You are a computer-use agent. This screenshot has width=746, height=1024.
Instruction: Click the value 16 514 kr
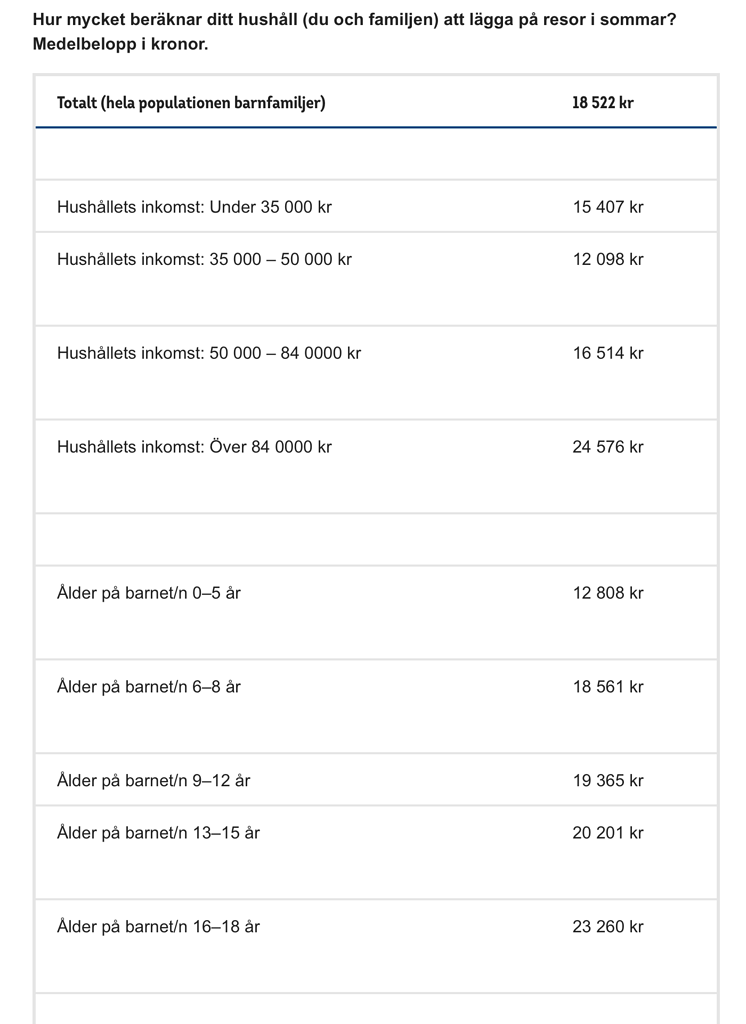tap(608, 354)
